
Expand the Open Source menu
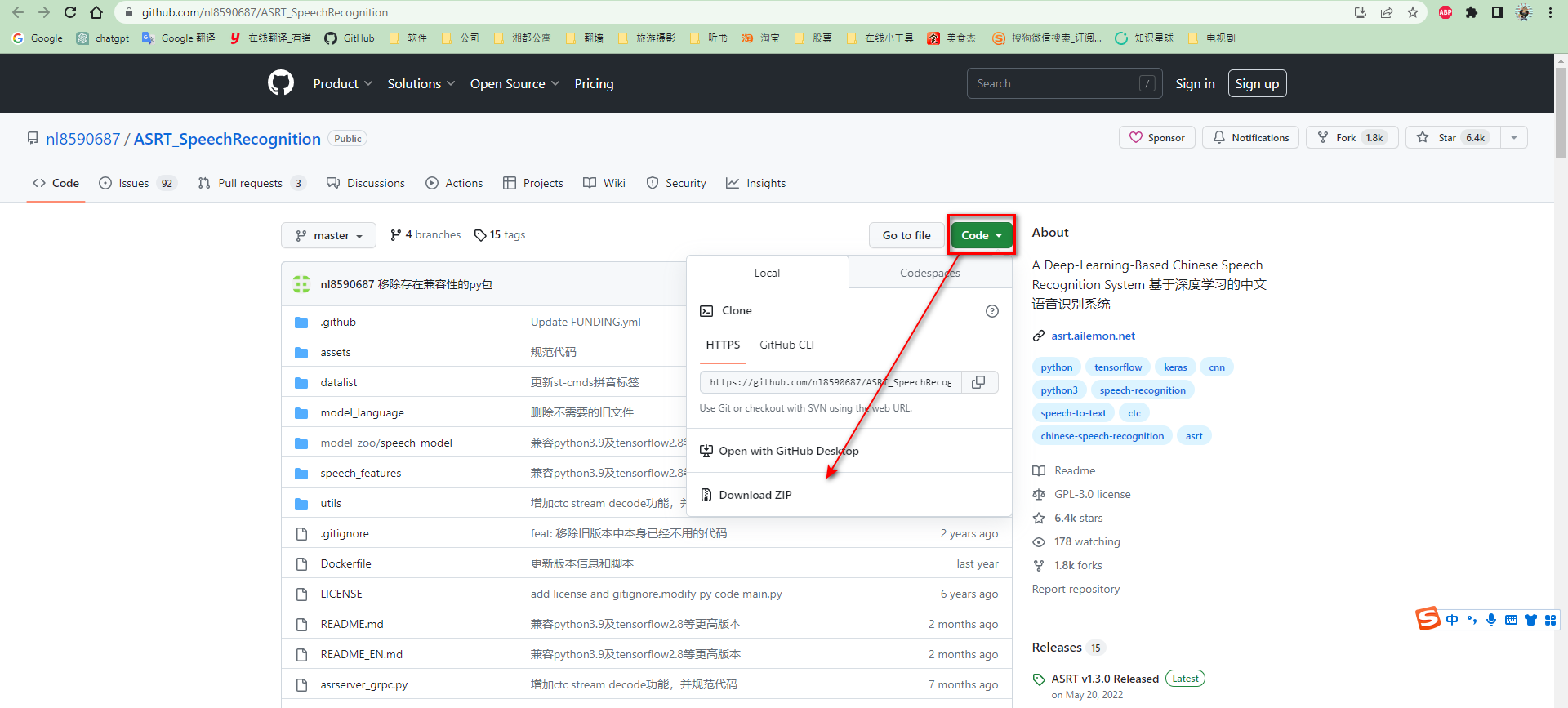[x=515, y=83]
